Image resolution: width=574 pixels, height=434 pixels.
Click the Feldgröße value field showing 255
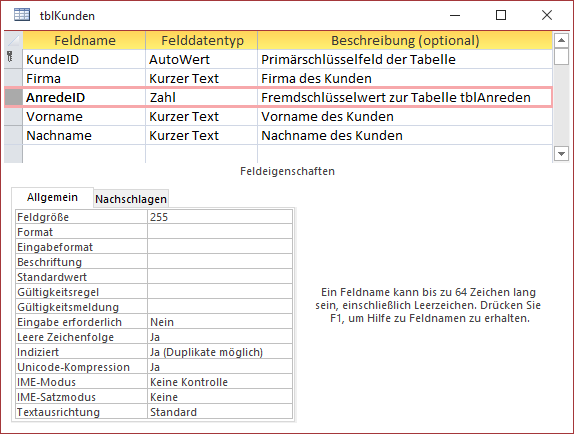point(220,217)
